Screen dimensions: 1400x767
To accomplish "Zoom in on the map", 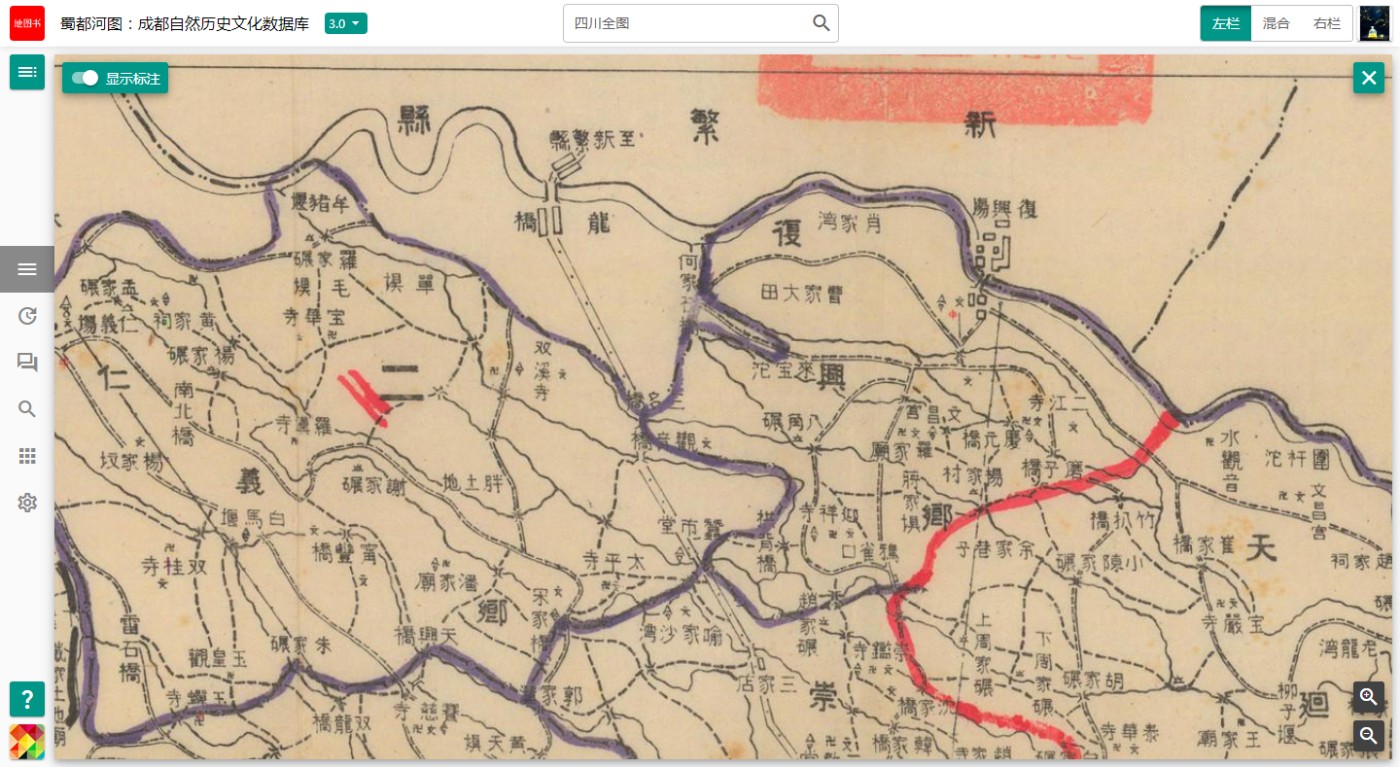I will [1369, 696].
